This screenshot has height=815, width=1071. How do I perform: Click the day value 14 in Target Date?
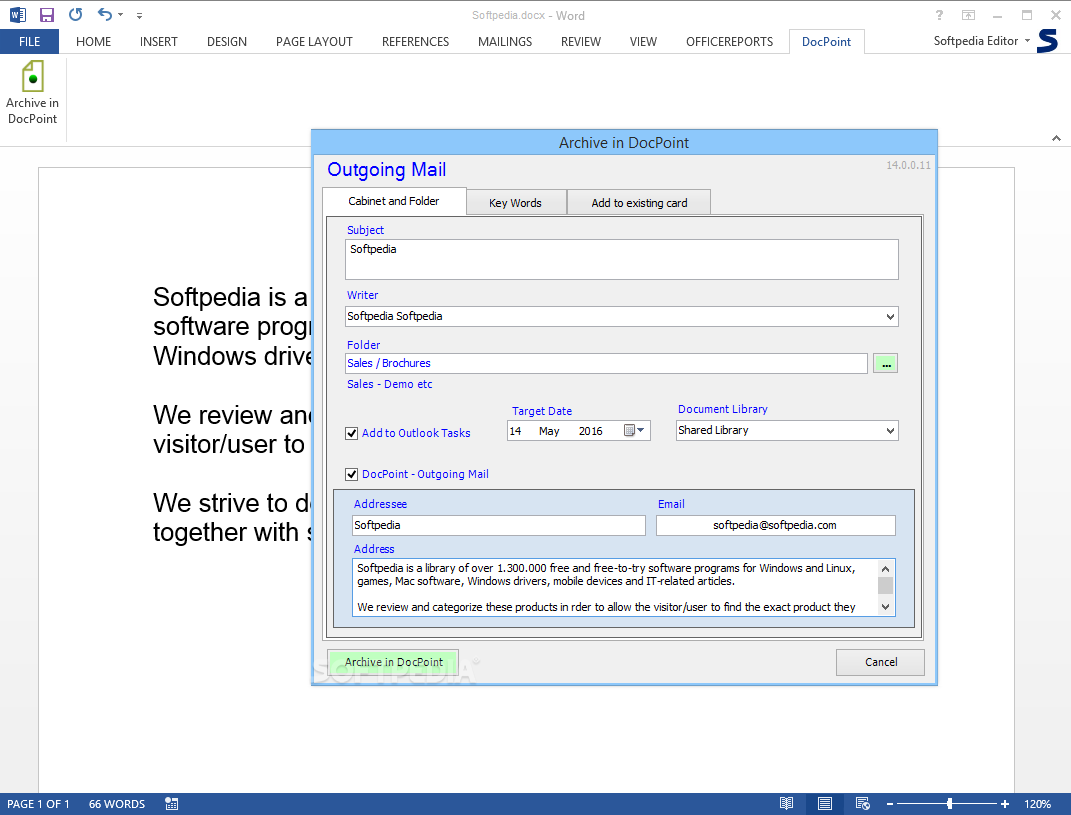coord(515,431)
